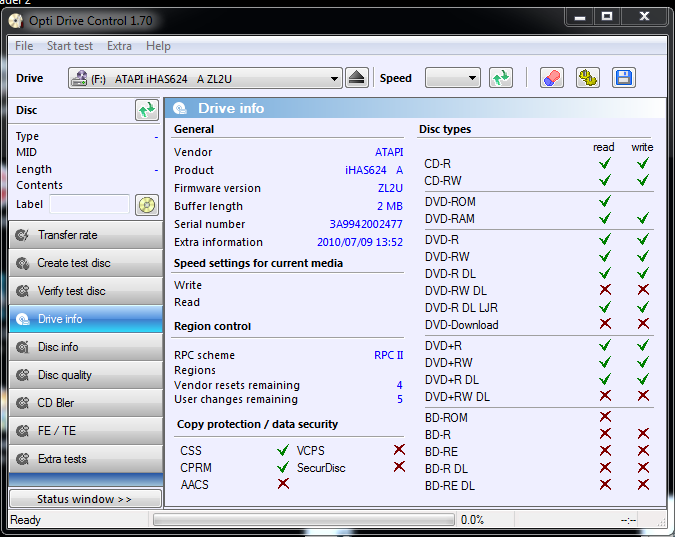
Task: Click User changes remaining value 5
Action: coord(399,400)
